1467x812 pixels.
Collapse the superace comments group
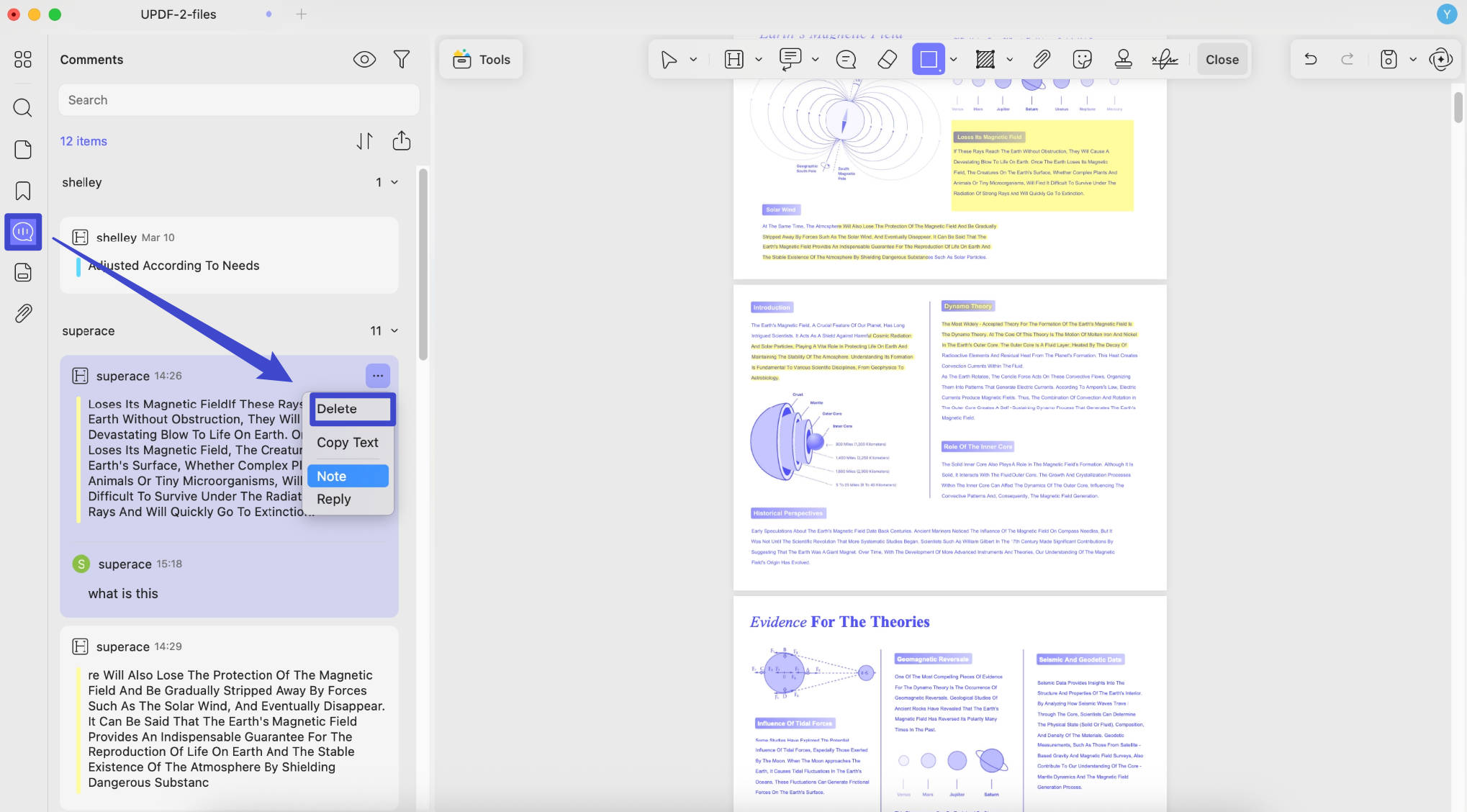[394, 330]
